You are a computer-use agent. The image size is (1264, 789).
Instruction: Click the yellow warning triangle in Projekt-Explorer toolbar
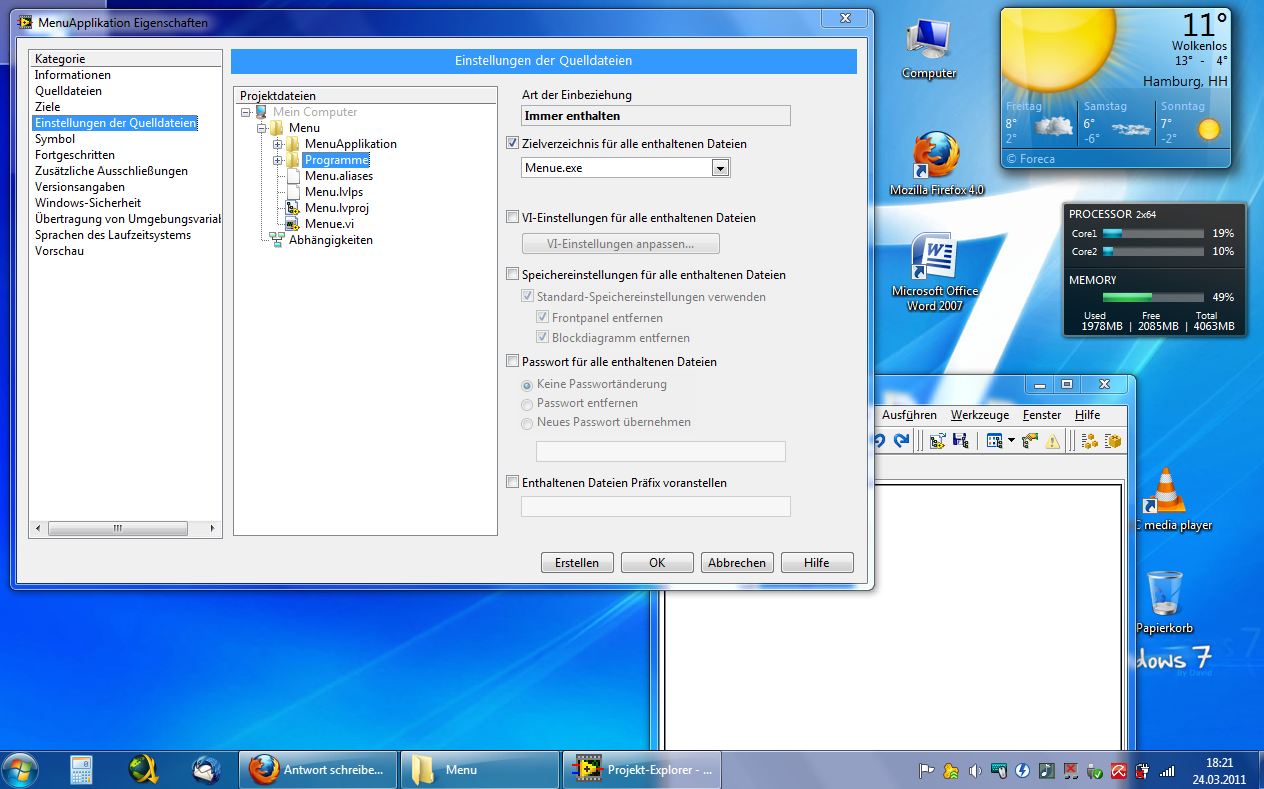1052,440
